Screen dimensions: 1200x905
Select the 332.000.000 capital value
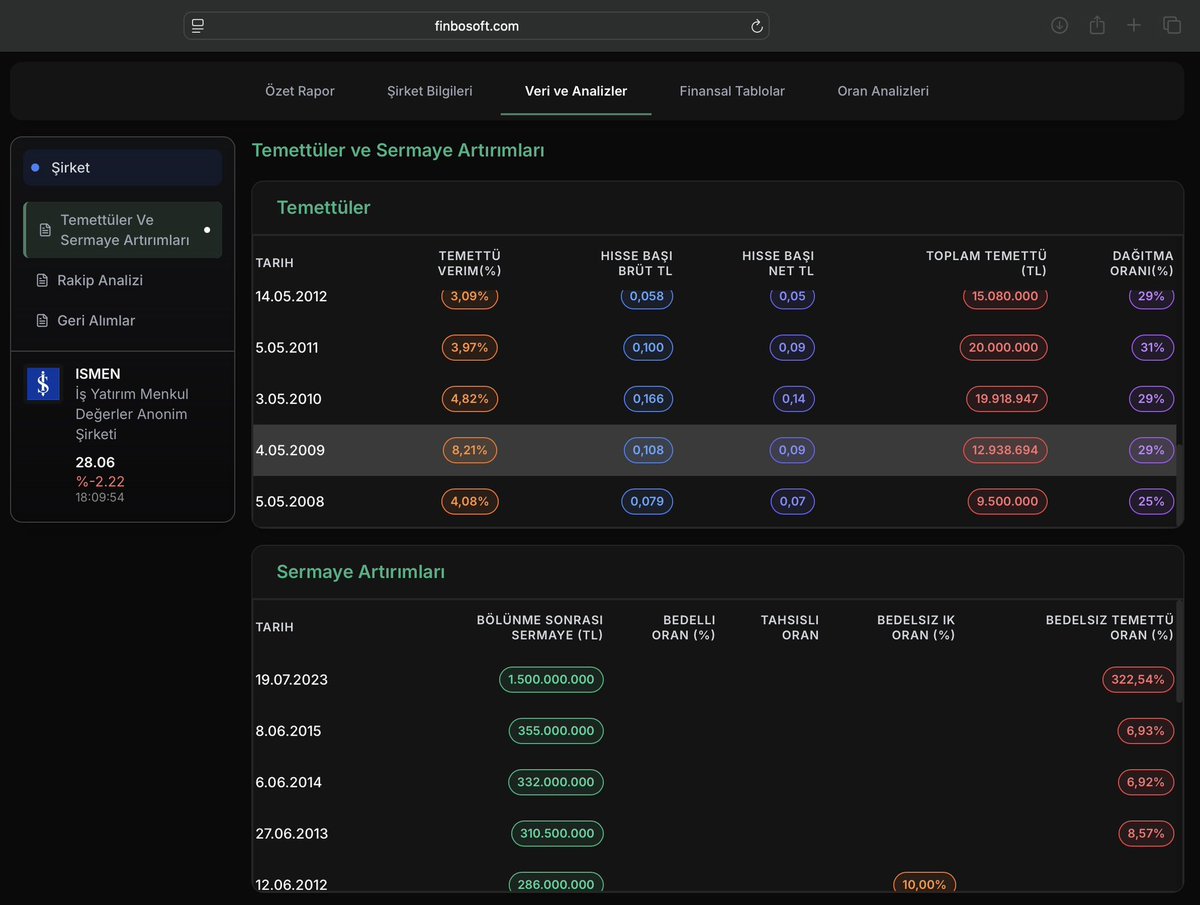coord(556,782)
